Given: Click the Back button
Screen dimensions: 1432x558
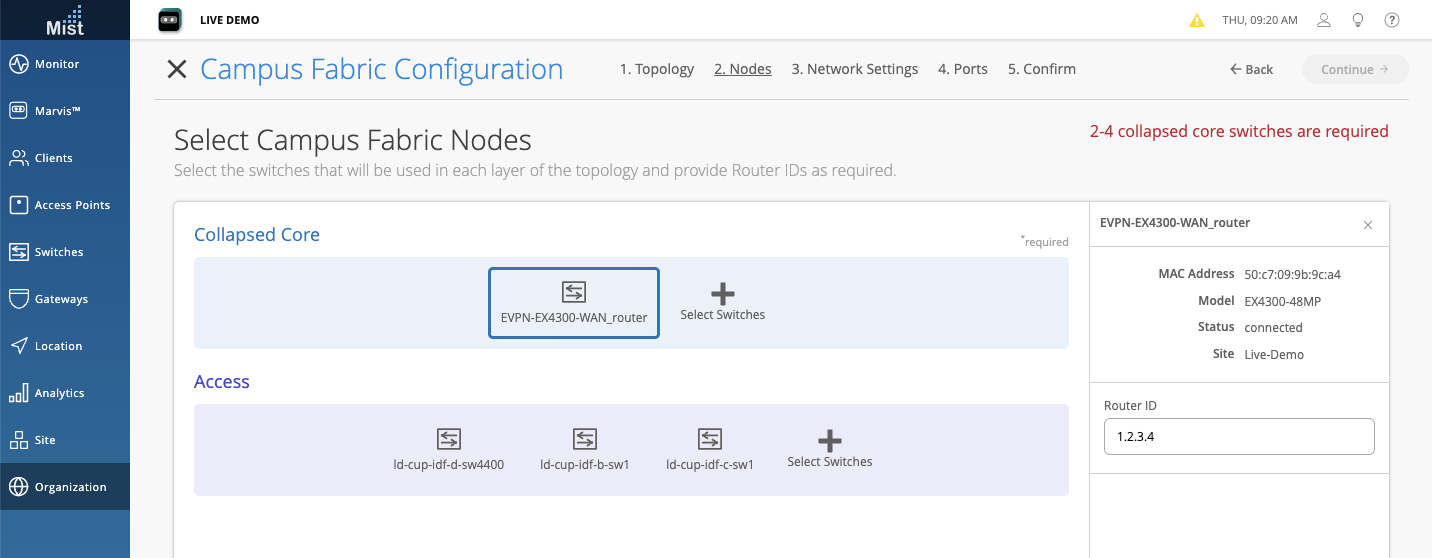Looking at the screenshot, I should point(1251,69).
